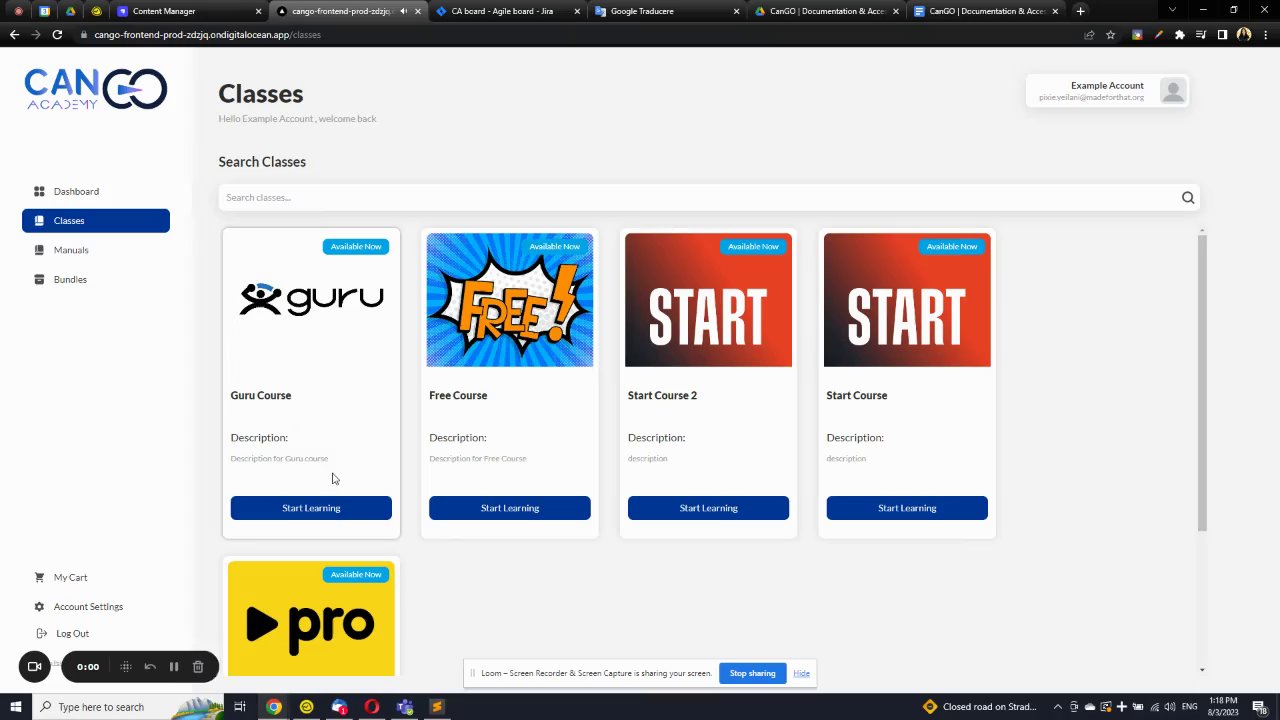Click the Manuals book icon
1280x720 pixels.
click(x=39, y=250)
